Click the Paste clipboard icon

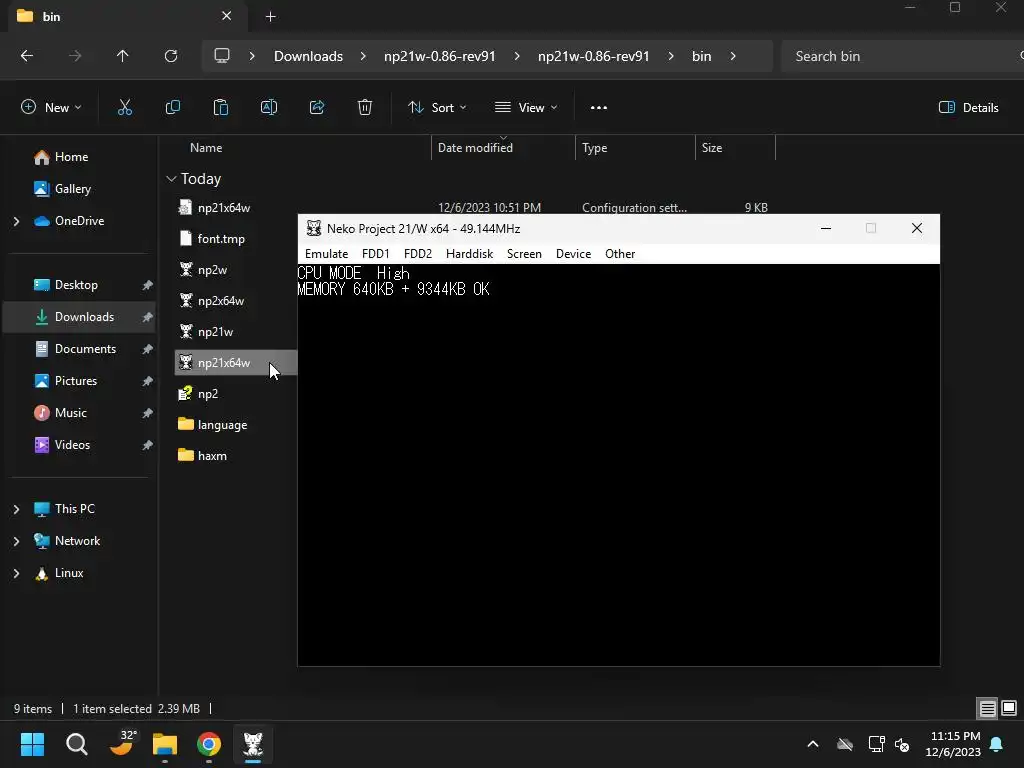[221, 108]
